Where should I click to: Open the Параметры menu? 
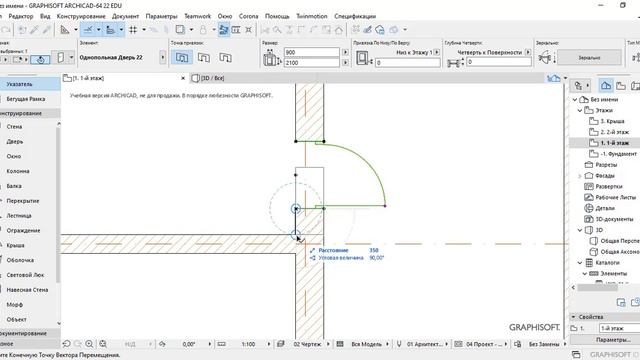(x=162, y=16)
